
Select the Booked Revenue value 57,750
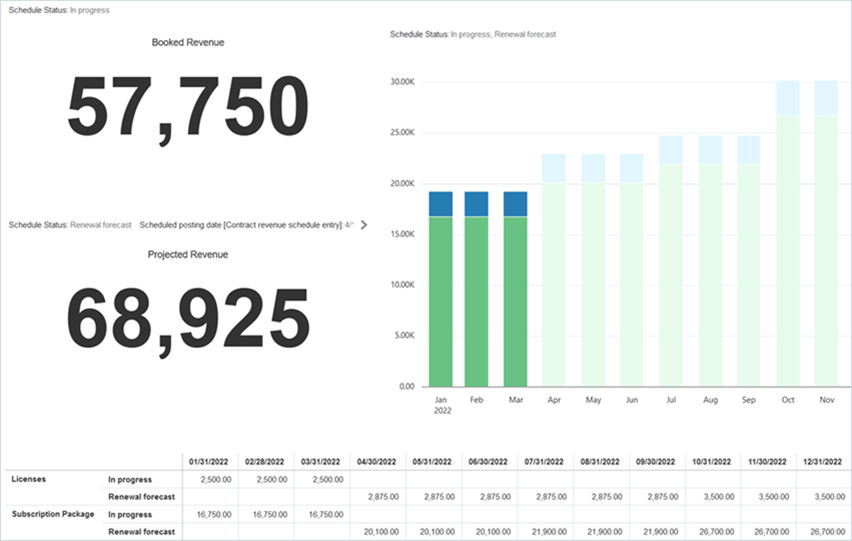(188, 108)
